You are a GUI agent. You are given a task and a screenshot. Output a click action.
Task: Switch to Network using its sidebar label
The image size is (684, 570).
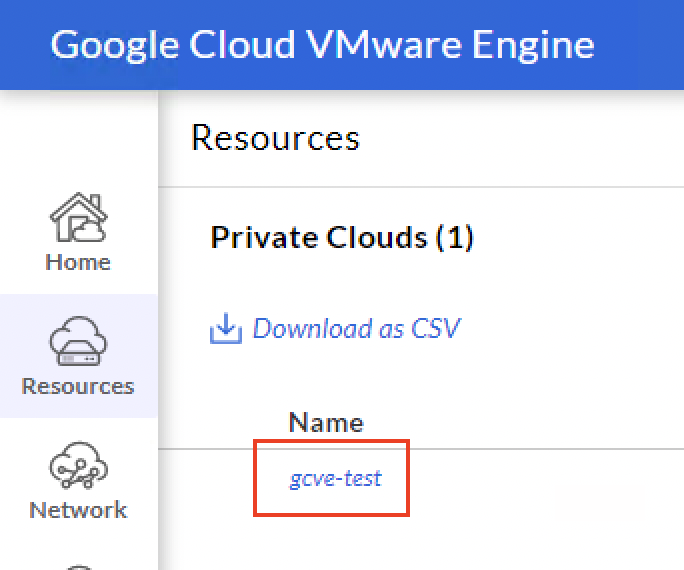click(77, 510)
